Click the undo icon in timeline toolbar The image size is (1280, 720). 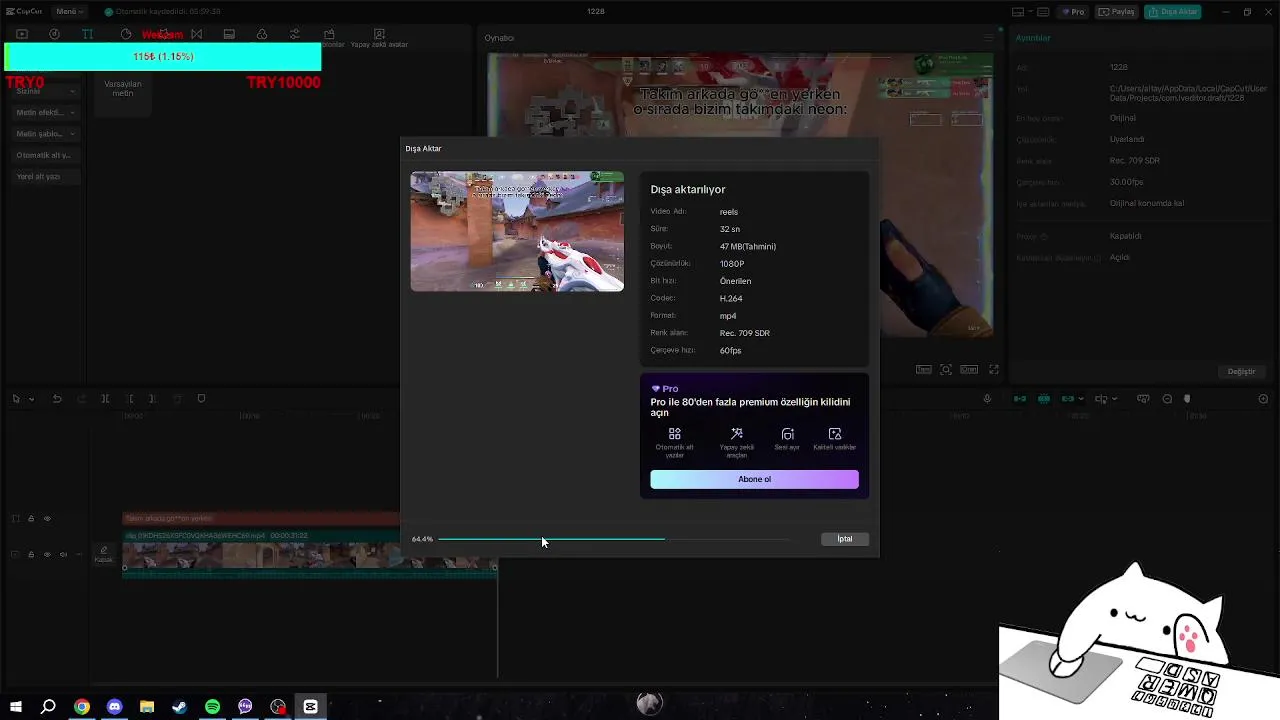(x=57, y=399)
